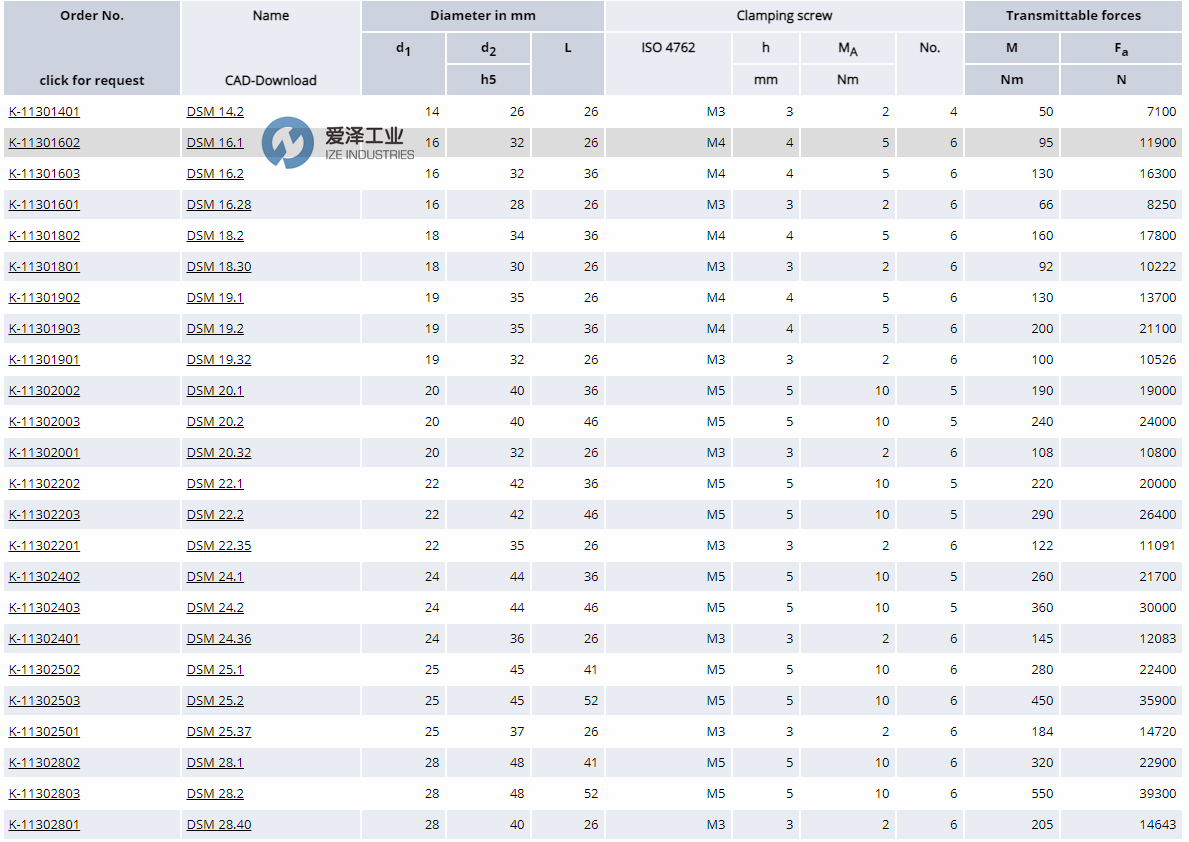Open the DSM 20.2 CAD download
This screenshot has width=1189, height=842.
point(213,421)
